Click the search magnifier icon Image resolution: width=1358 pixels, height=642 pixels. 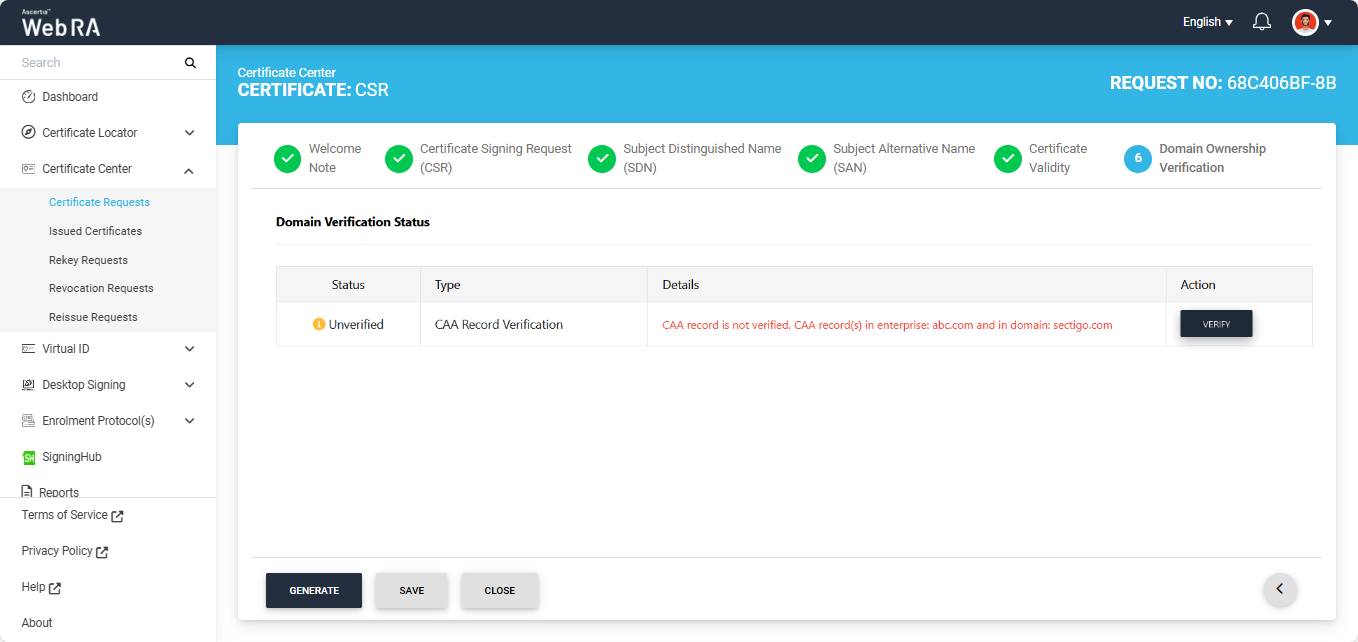click(x=190, y=63)
